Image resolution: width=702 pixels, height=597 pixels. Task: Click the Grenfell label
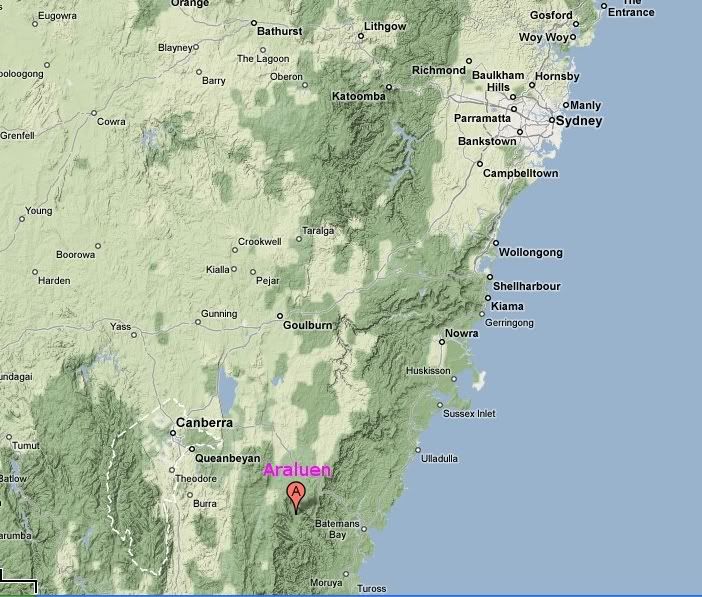tap(17, 136)
